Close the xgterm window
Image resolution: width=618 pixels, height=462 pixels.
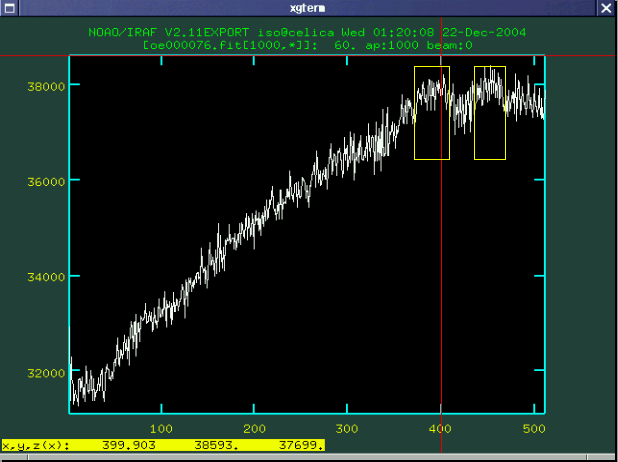coord(607,8)
